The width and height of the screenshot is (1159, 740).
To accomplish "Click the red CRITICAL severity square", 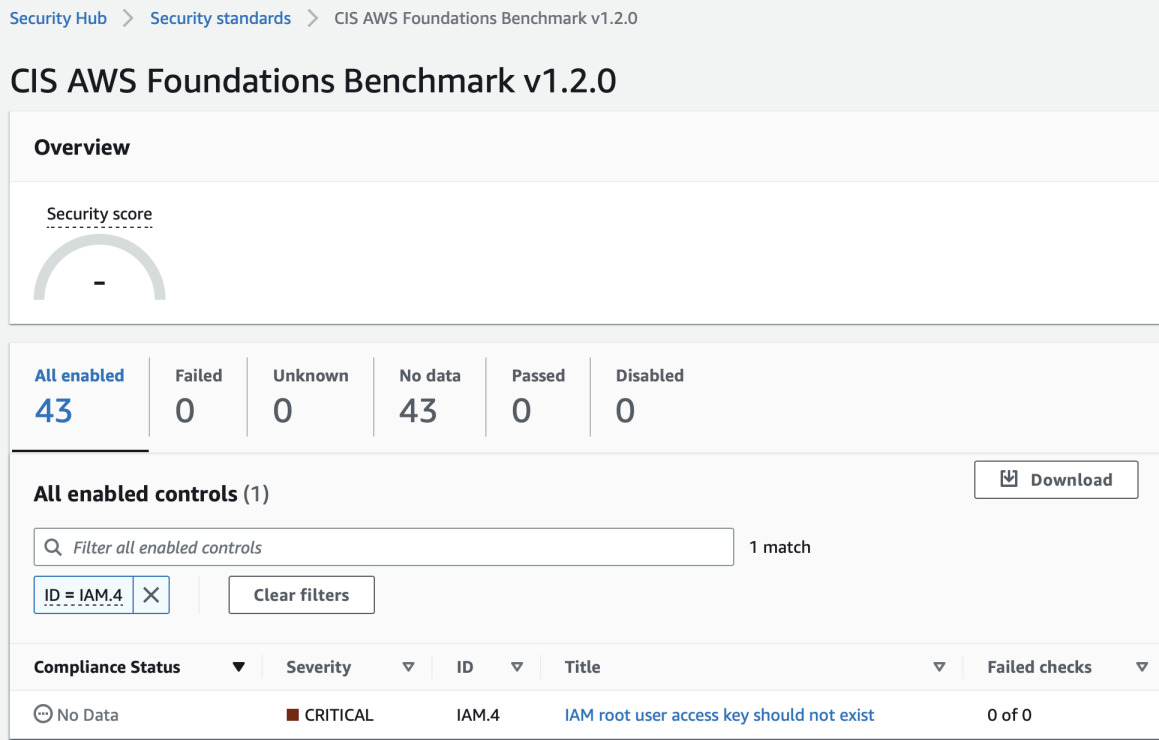I will point(293,715).
